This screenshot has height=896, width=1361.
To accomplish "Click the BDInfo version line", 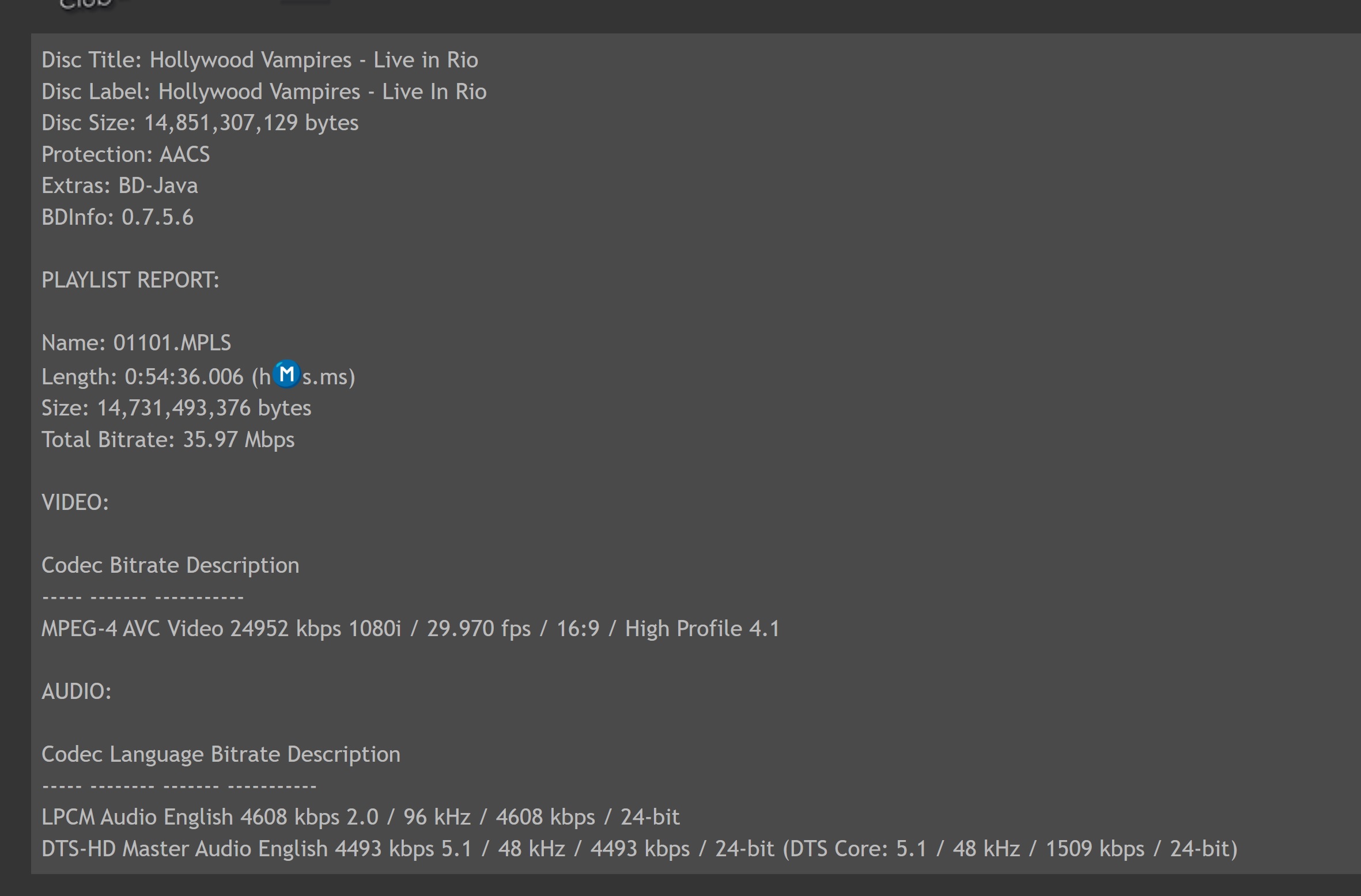I will coord(118,217).
